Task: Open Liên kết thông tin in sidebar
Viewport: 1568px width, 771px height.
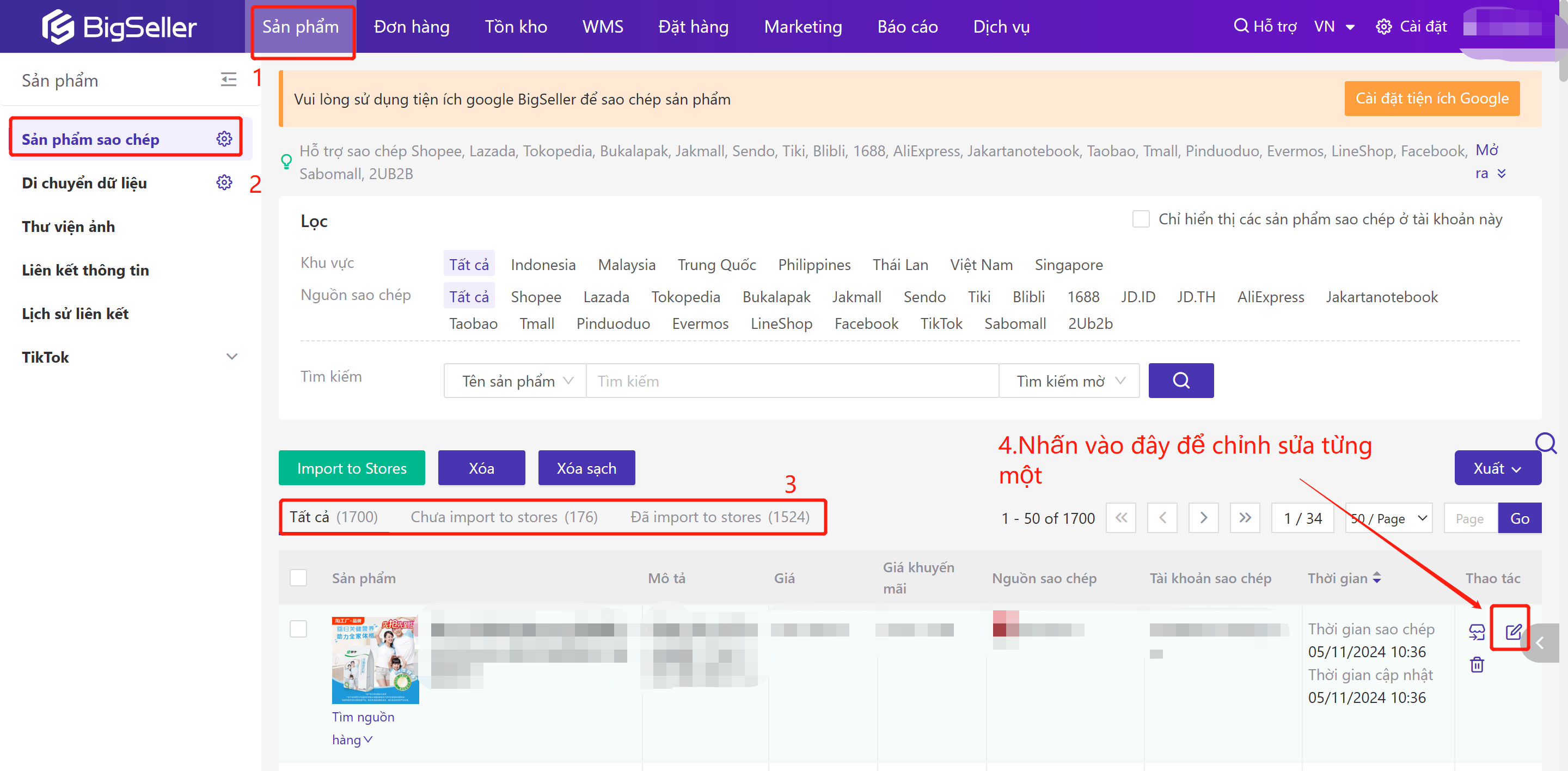Action: click(85, 270)
